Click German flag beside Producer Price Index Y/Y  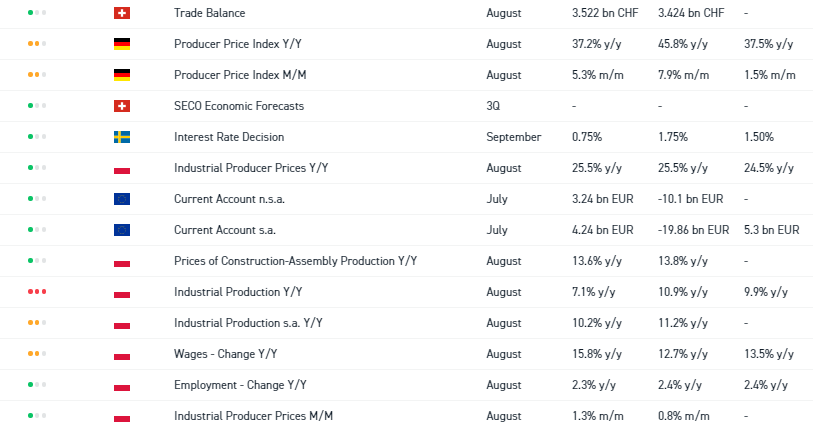[x=122, y=44]
